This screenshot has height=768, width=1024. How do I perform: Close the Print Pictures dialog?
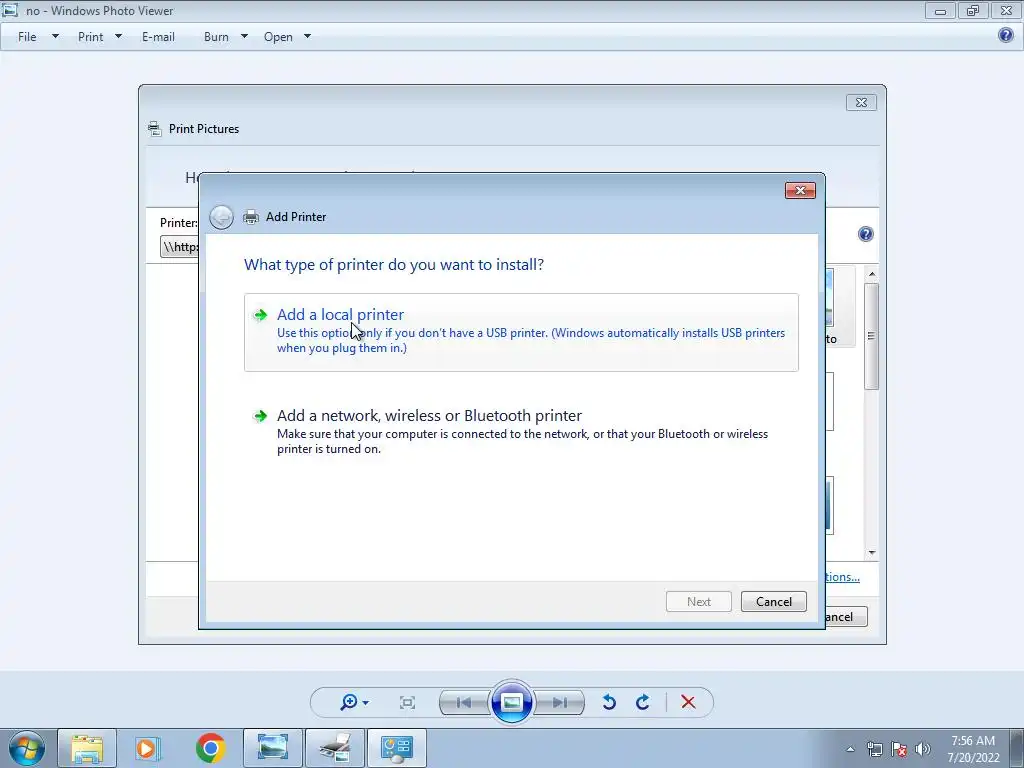coord(861,103)
